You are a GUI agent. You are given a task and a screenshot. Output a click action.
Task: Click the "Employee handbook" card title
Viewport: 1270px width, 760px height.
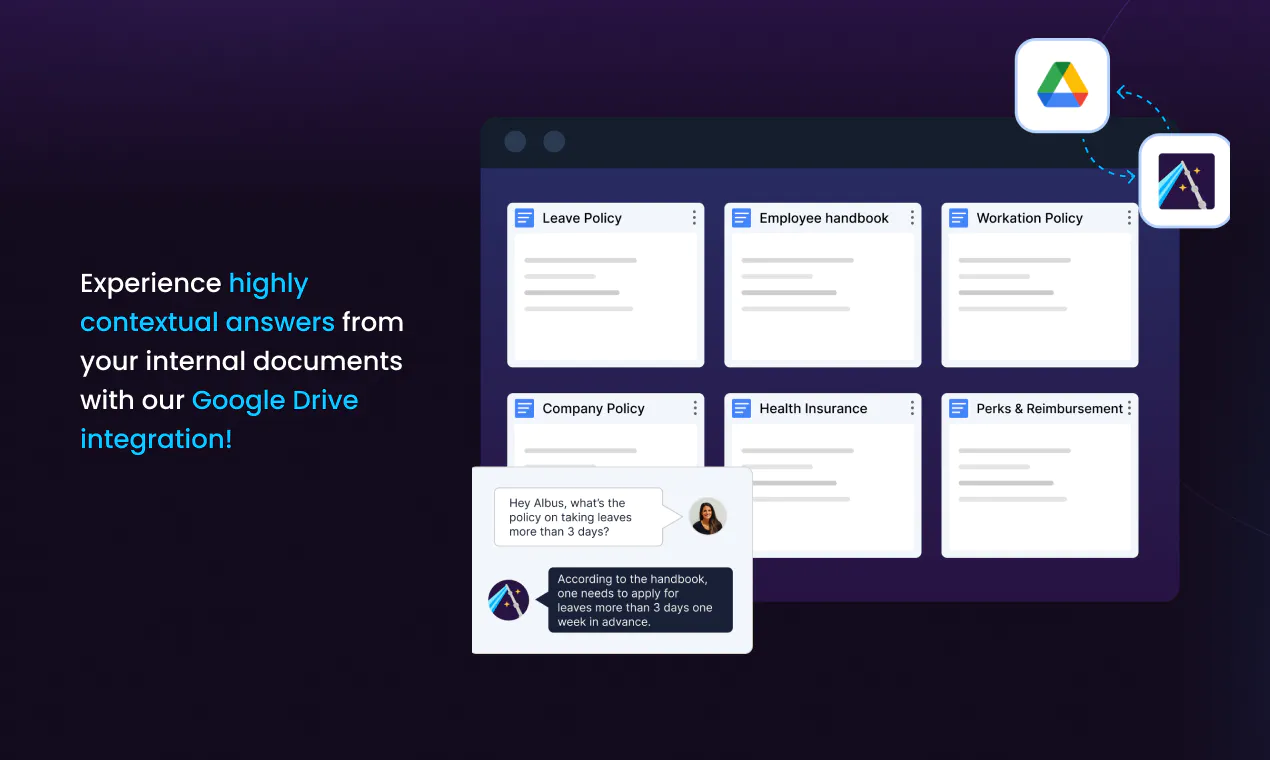click(x=824, y=218)
